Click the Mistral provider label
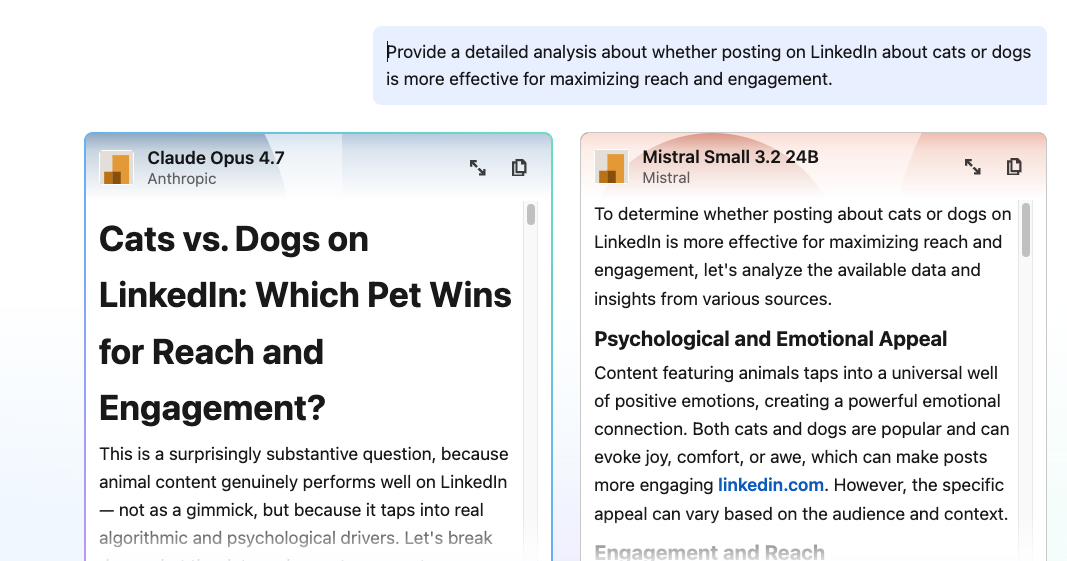 [x=666, y=178]
